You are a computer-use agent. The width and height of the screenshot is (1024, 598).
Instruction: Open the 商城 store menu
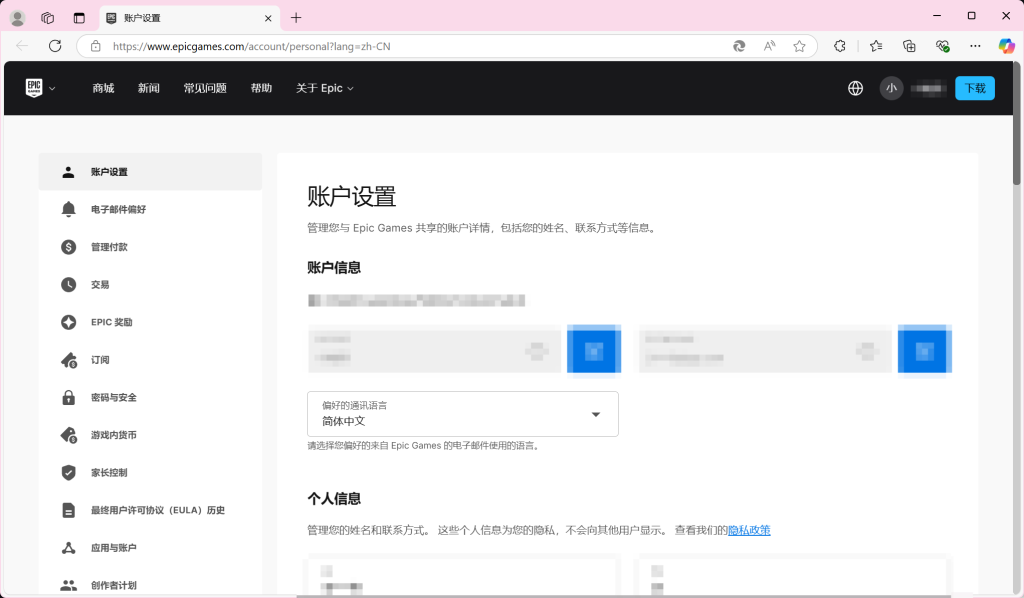pyautogui.click(x=103, y=88)
